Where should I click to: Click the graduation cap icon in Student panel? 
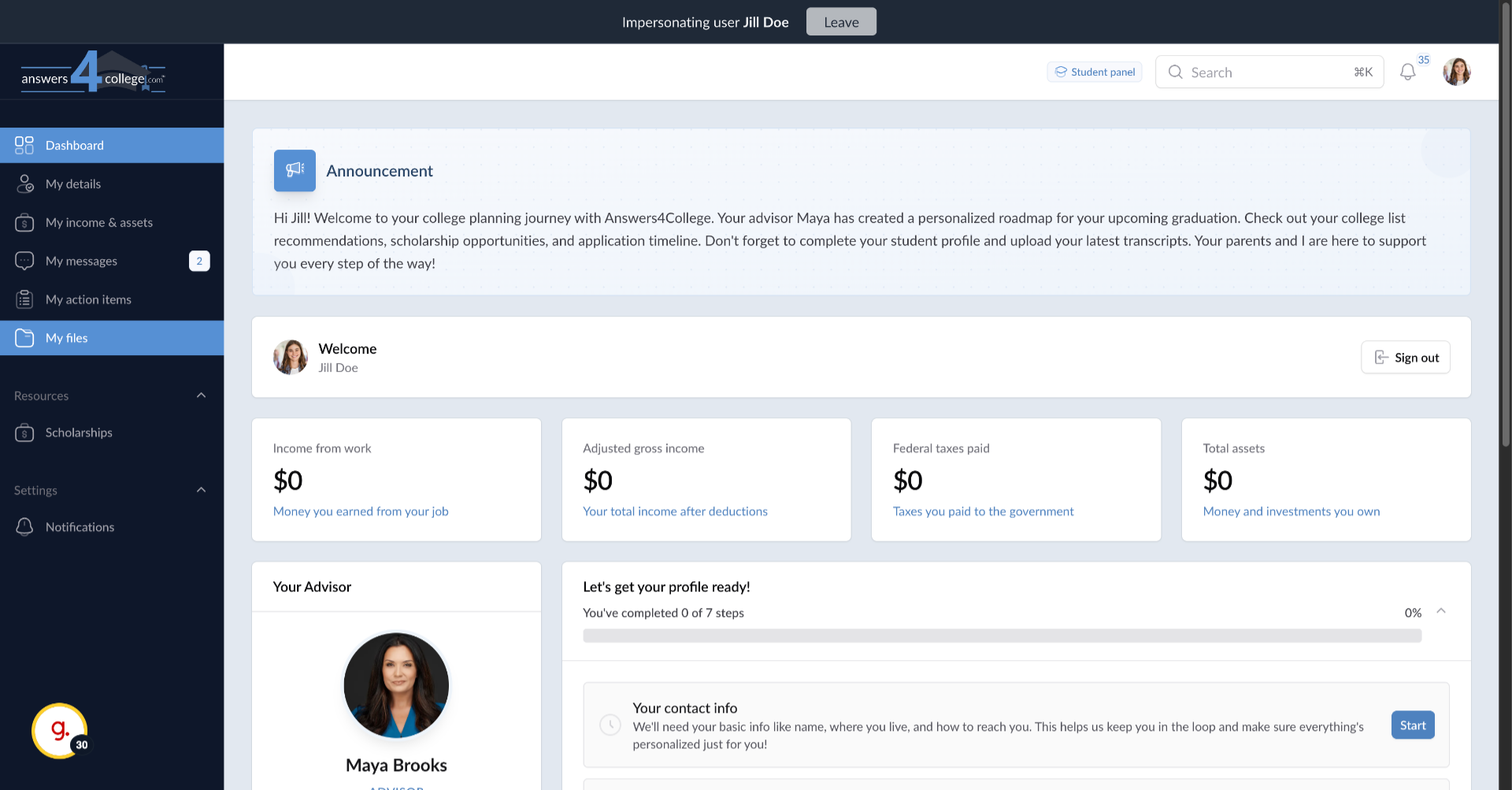click(1061, 72)
